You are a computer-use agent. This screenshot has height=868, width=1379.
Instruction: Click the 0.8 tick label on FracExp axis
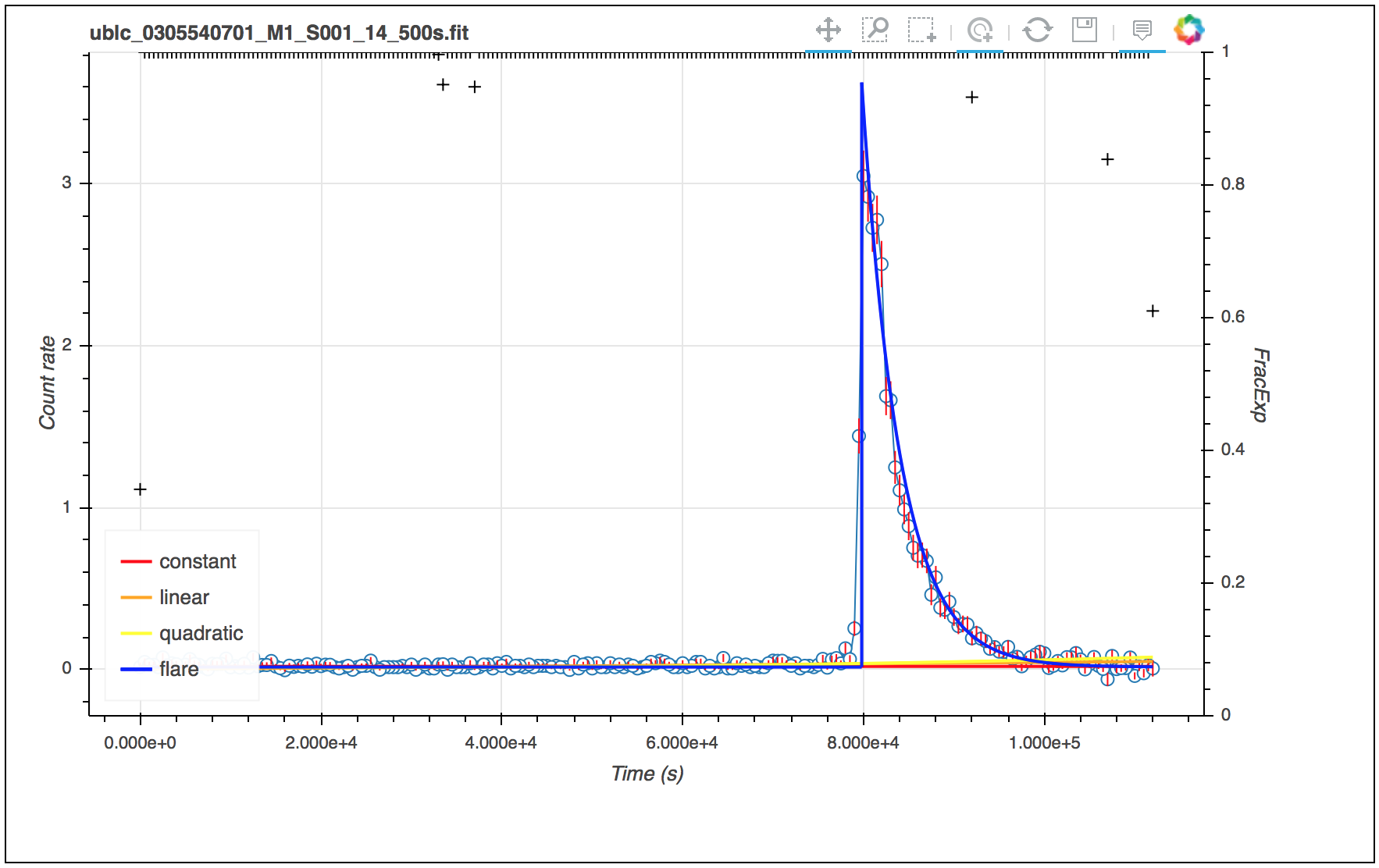[1233, 184]
